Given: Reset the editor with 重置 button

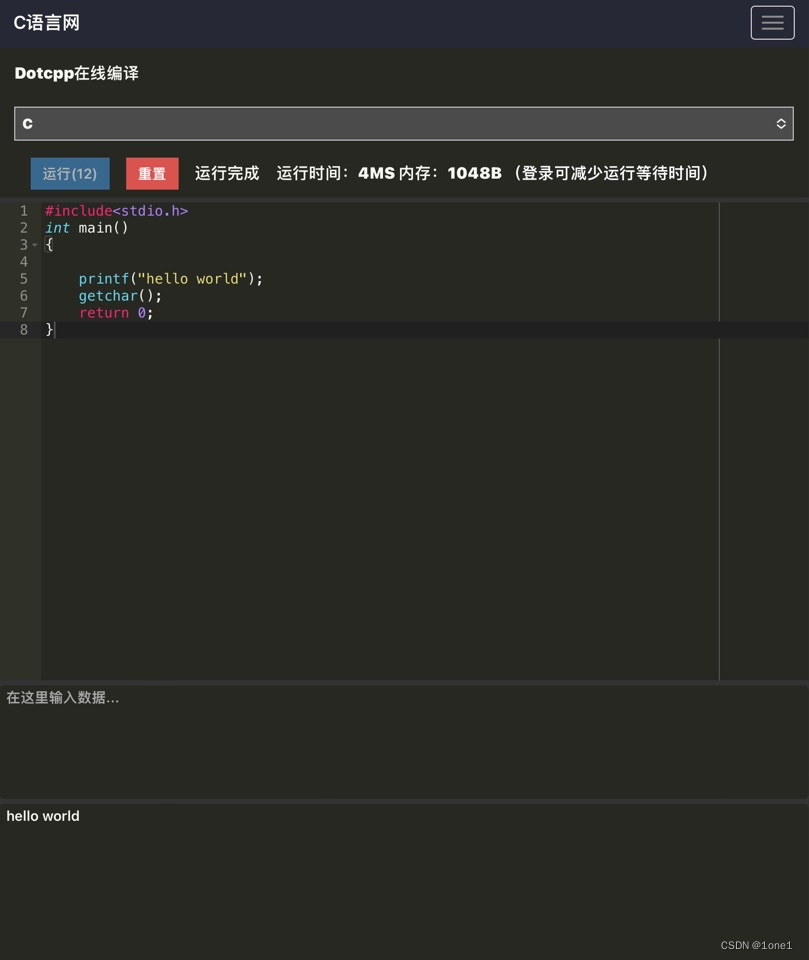Looking at the screenshot, I should tap(152, 173).
